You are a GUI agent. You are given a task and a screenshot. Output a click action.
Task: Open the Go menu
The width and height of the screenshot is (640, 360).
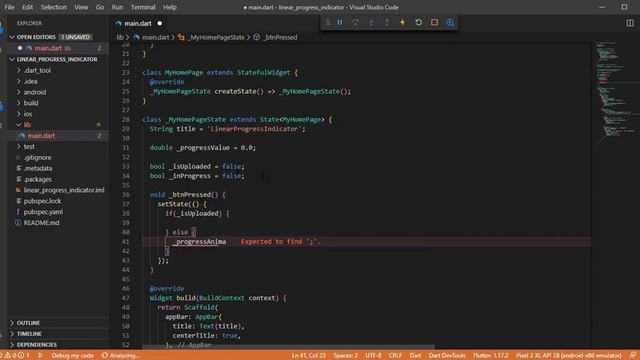click(100, 7)
